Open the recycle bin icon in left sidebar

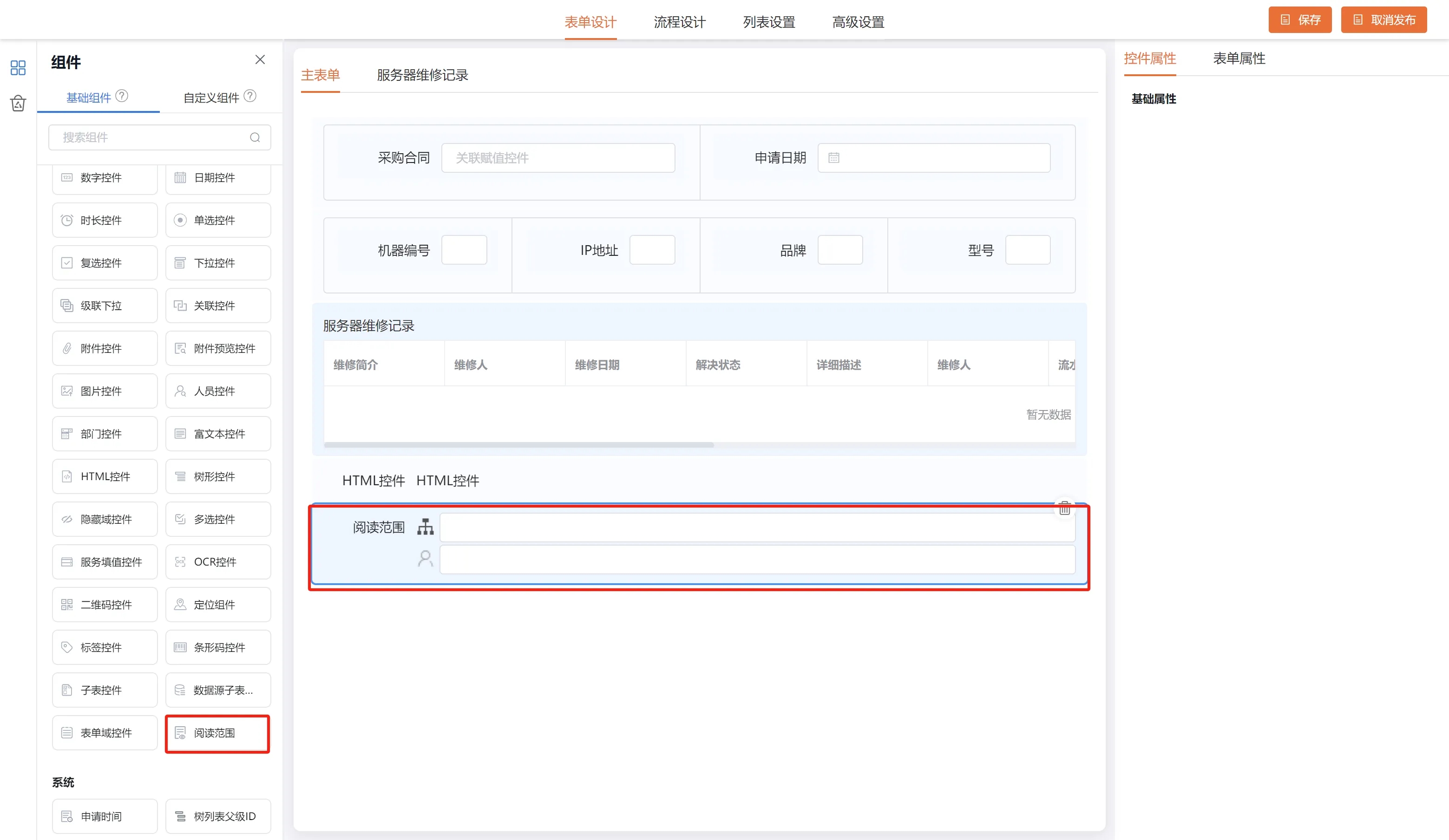18,104
